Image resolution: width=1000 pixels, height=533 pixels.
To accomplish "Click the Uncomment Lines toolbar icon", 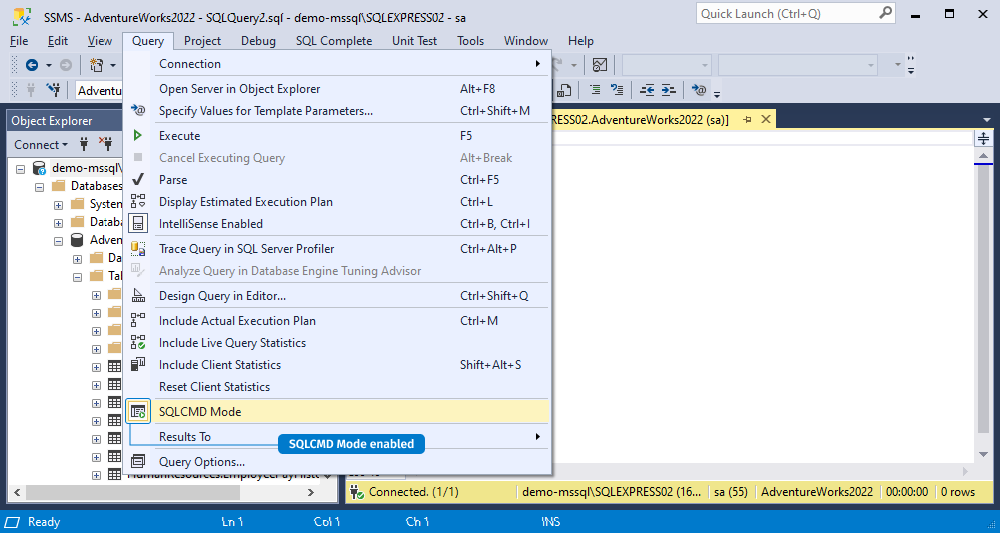I will click(x=617, y=90).
